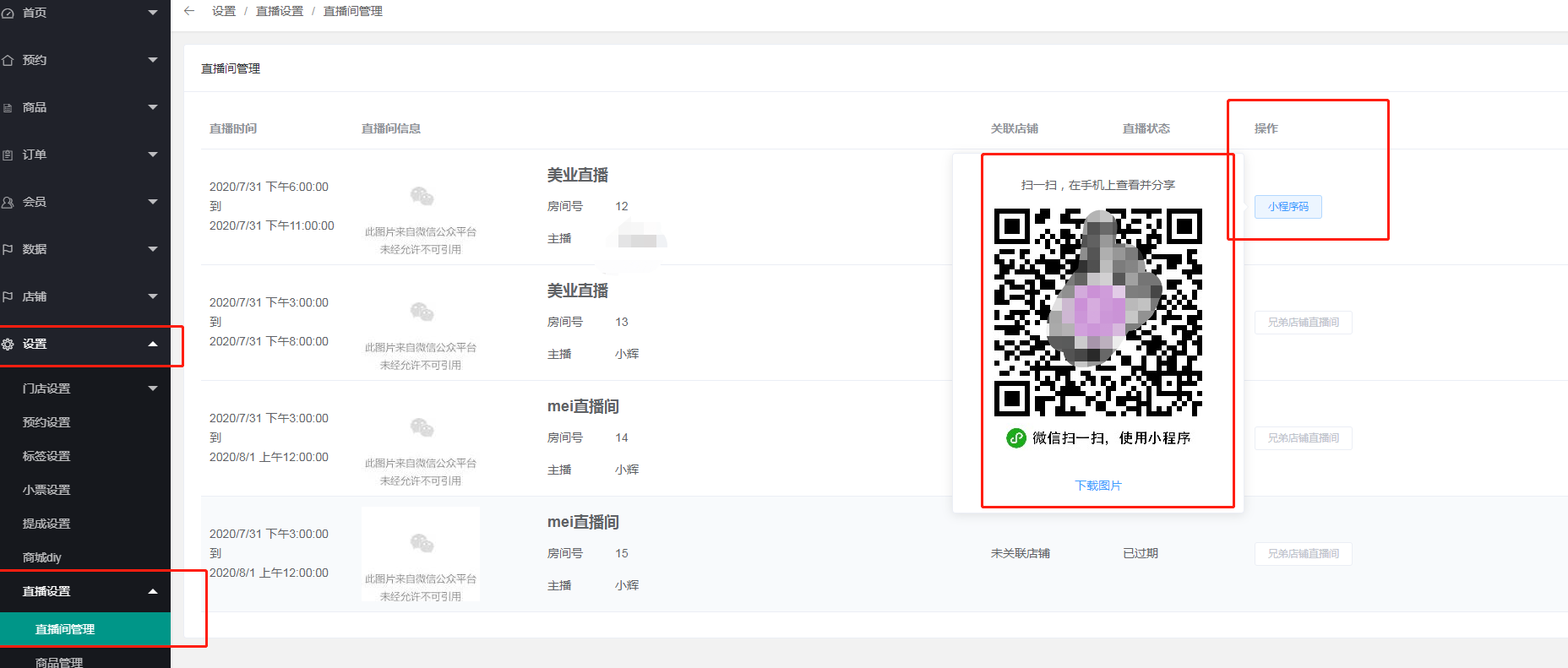The height and width of the screenshot is (668, 1568).
Task: Click the green WeChat mini-program logo
Action: point(1015,438)
